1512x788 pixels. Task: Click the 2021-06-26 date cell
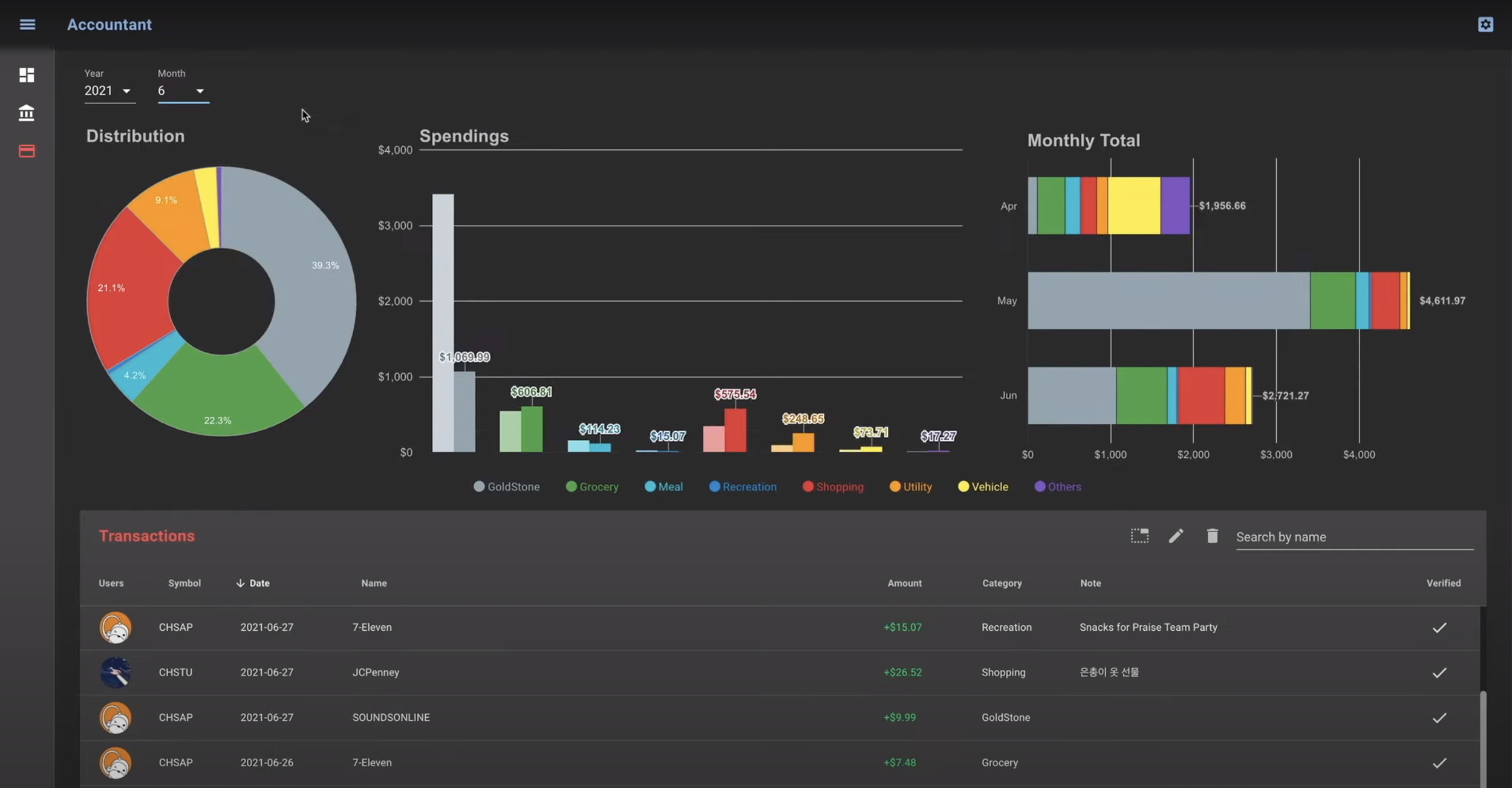coord(267,763)
